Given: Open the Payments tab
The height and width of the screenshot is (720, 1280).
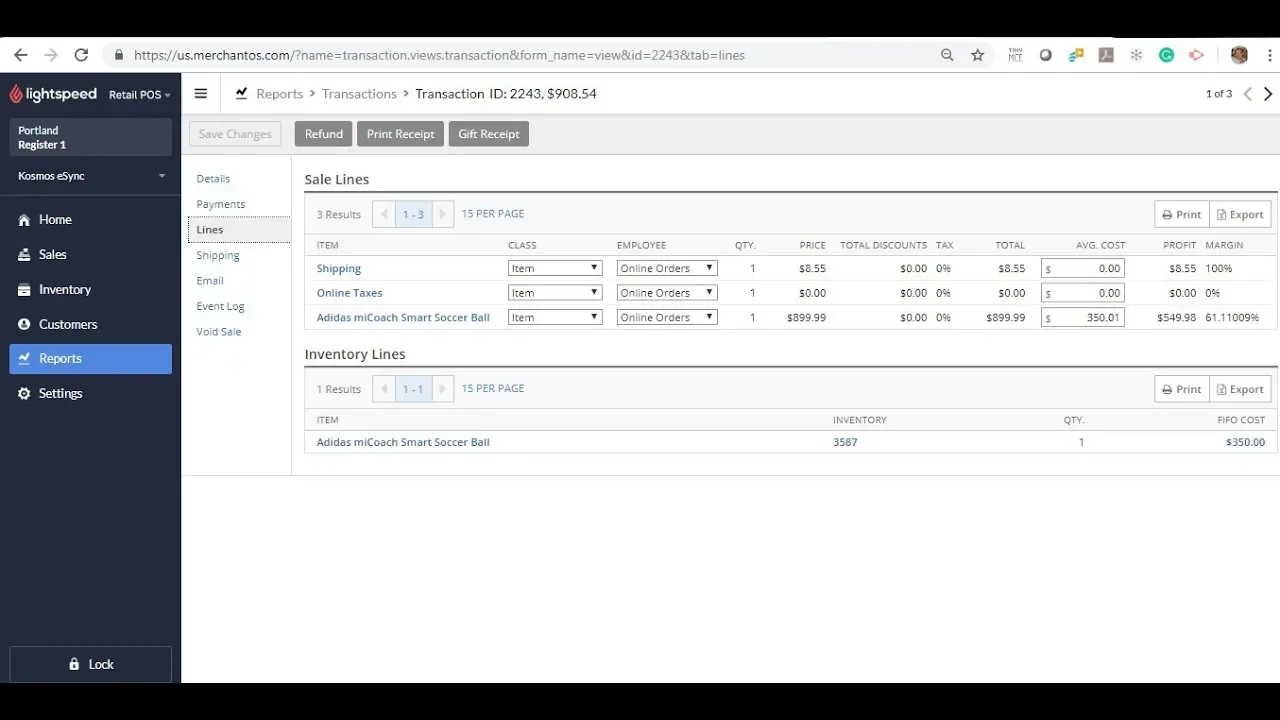Looking at the screenshot, I should pos(221,204).
